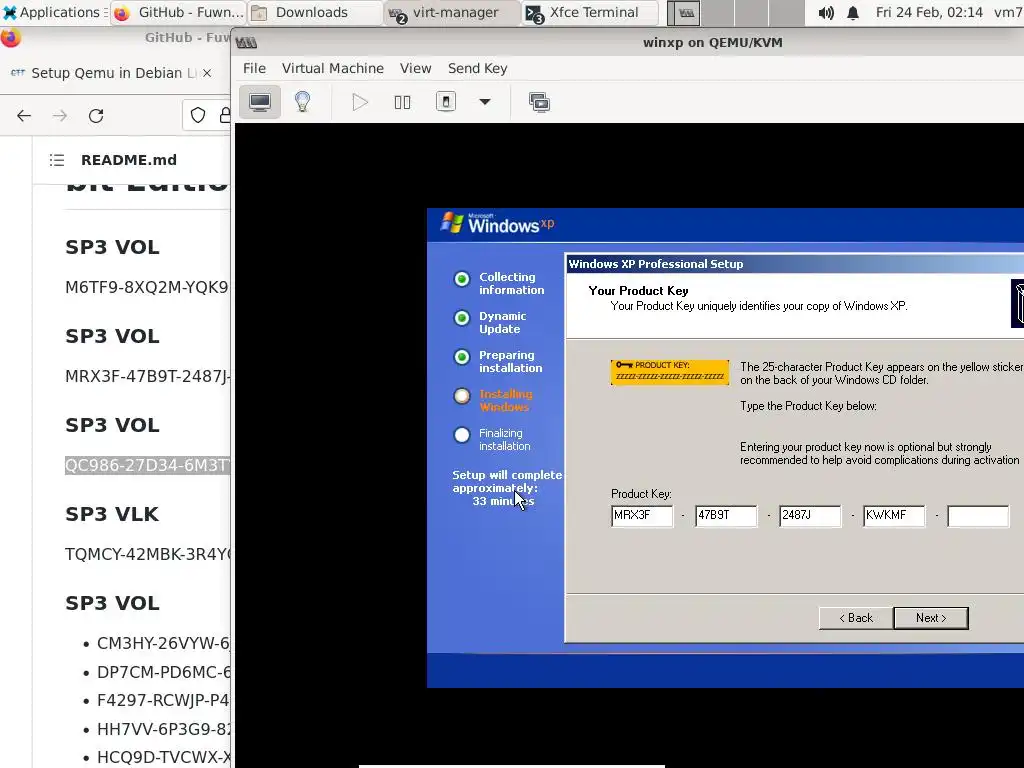This screenshot has width=1024, height=768.
Task: Open volume control in system tray
Action: point(825,12)
